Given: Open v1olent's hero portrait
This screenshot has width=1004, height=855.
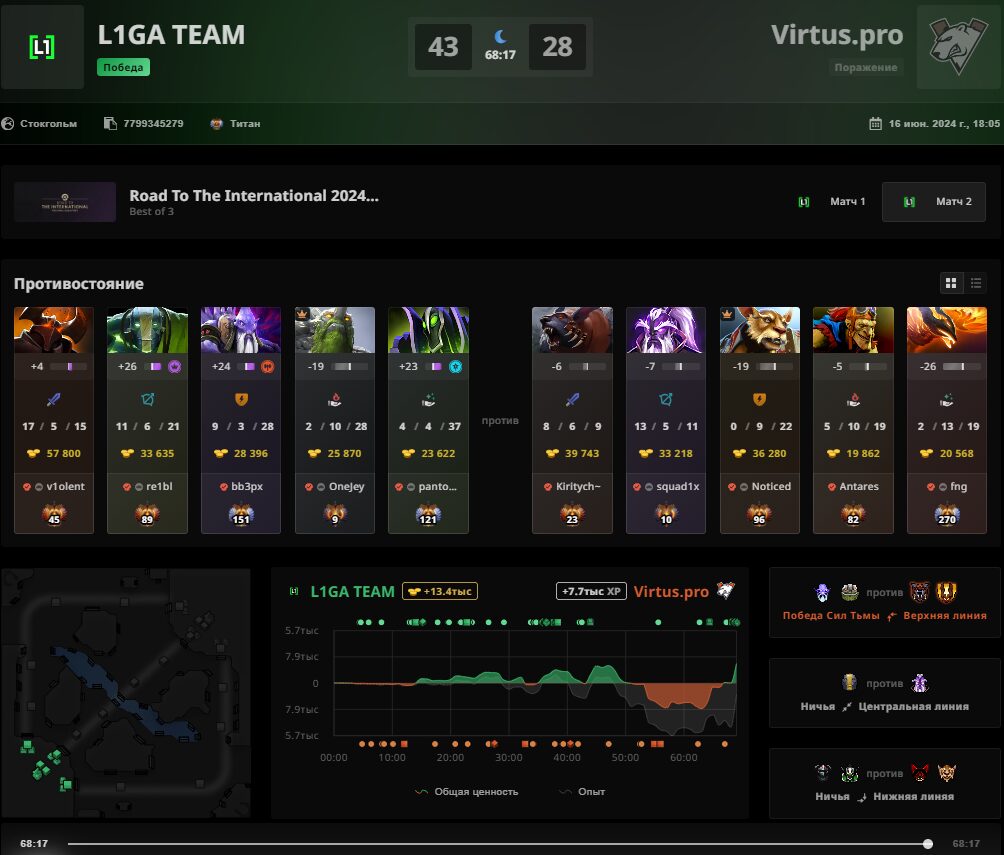Looking at the screenshot, I should tap(54, 330).
